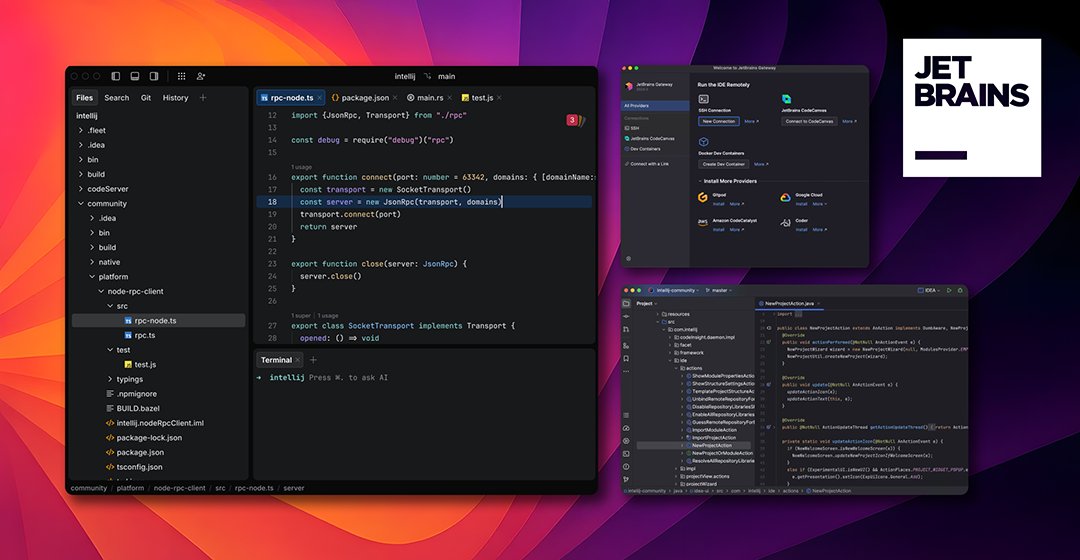Collapse the node-rpc-client folder
Screen dimensions: 1080x560
(x=101, y=291)
